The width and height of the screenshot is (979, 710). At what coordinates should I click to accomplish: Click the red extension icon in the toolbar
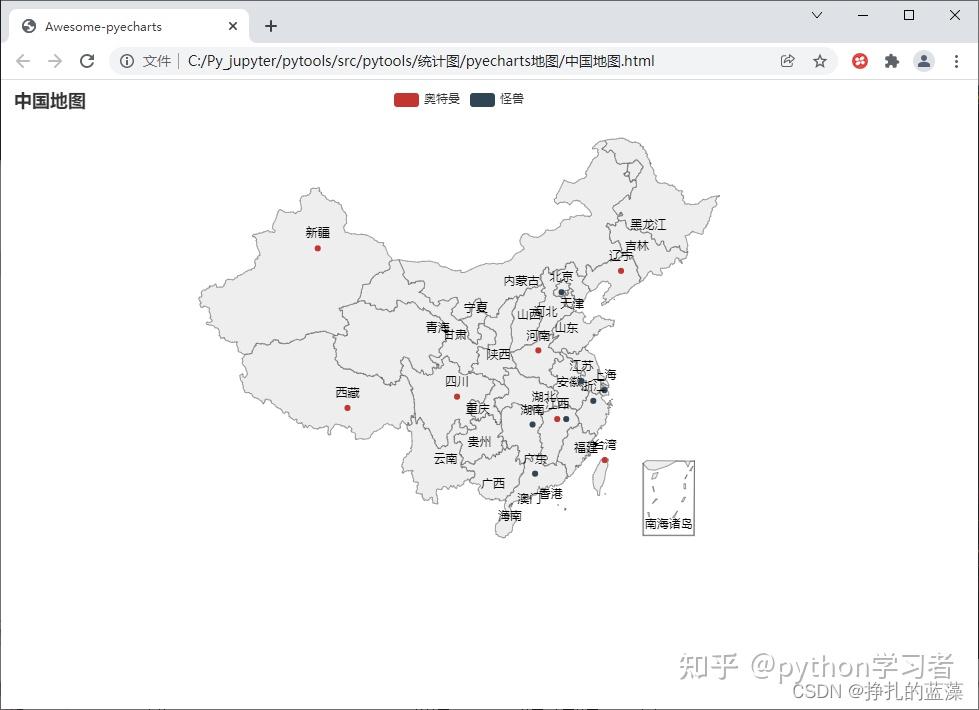point(859,61)
